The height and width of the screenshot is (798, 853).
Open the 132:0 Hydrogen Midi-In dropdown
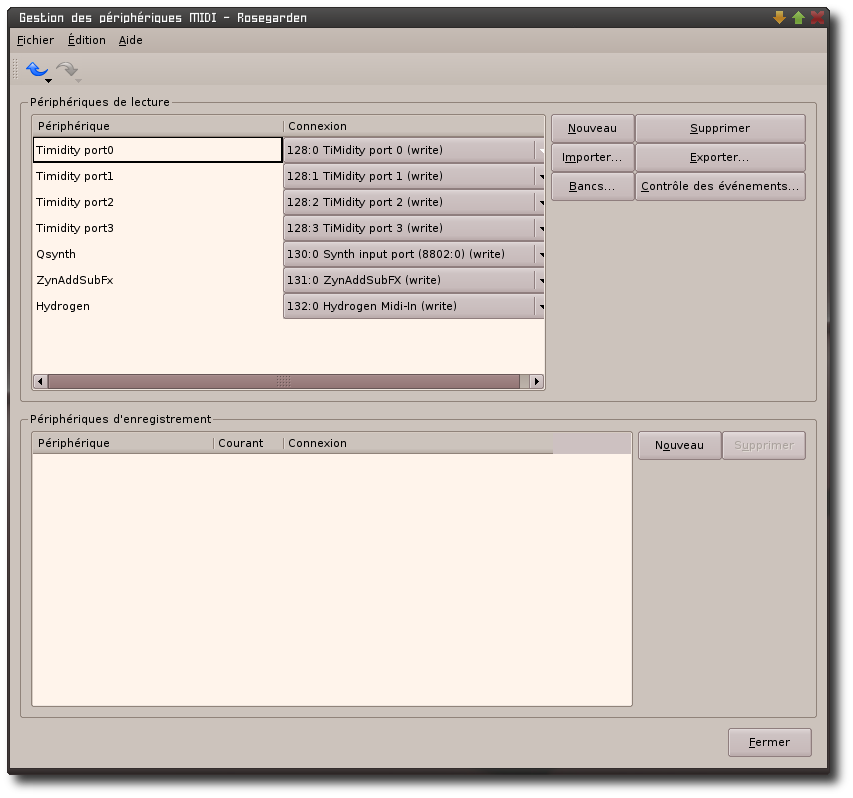click(x=413, y=306)
